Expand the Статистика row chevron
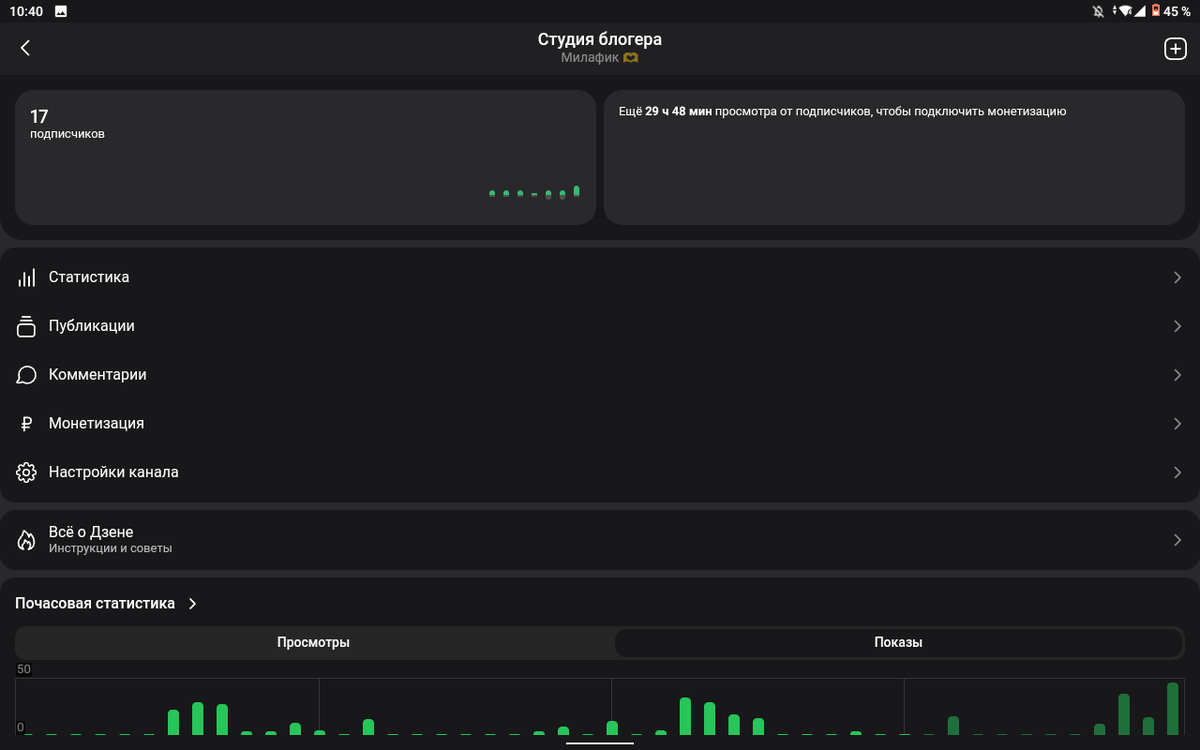Image resolution: width=1200 pixels, height=750 pixels. tap(1177, 278)
